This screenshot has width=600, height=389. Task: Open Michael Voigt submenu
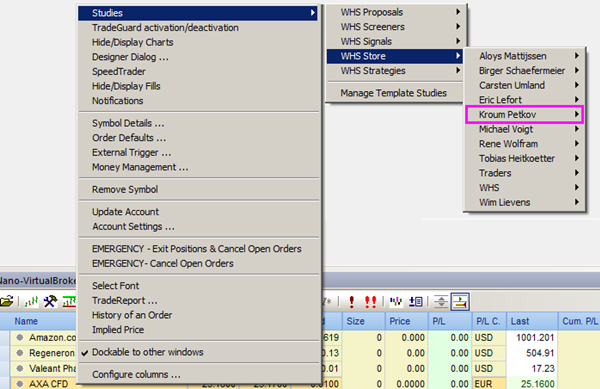click(x=524, y=129)
